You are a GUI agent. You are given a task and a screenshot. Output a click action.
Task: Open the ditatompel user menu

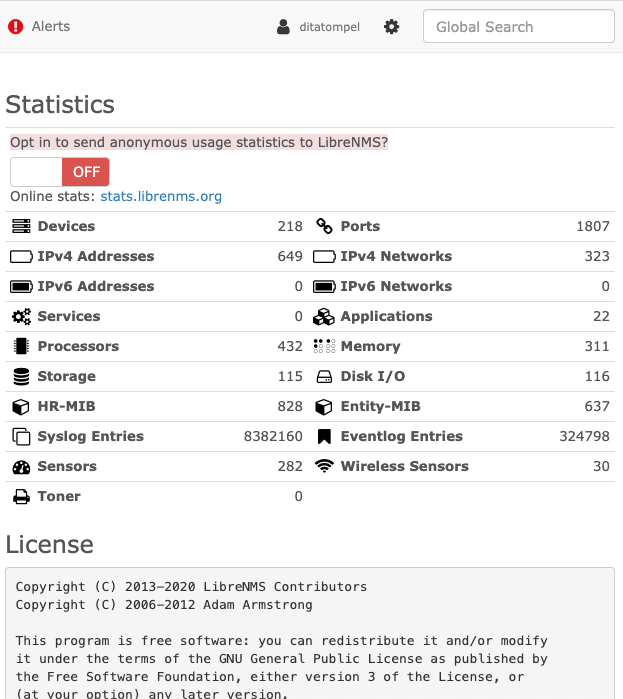pos(329,27)
